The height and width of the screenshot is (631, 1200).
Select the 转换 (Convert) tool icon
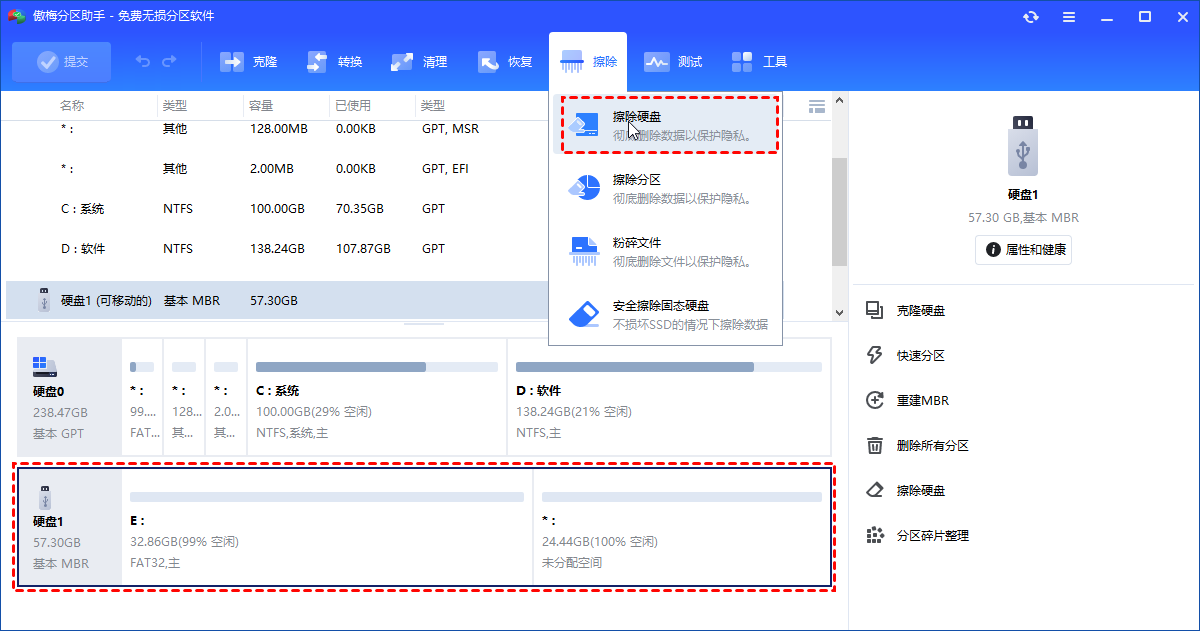coord(333,61)
